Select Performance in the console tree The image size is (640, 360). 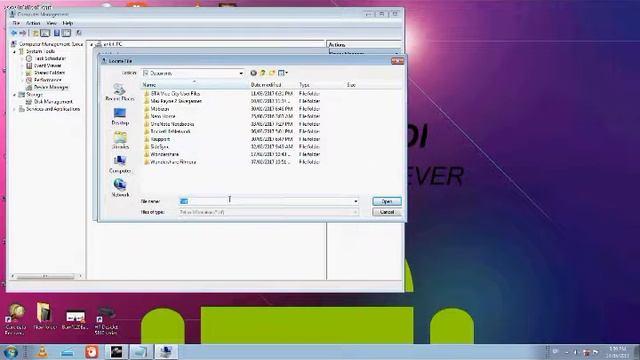pos(48,80)
